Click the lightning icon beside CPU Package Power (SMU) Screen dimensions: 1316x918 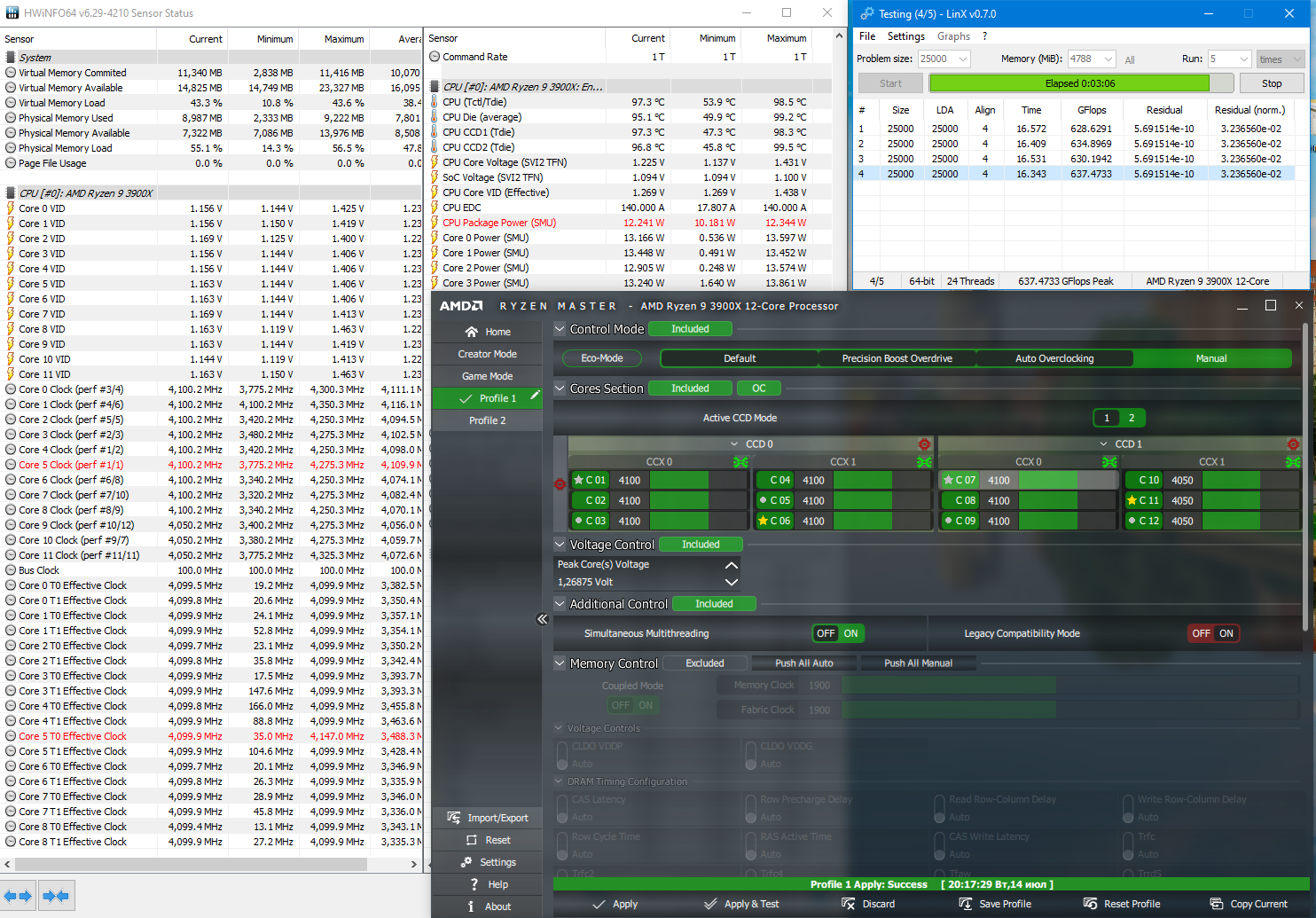click(x=435, y=223)
